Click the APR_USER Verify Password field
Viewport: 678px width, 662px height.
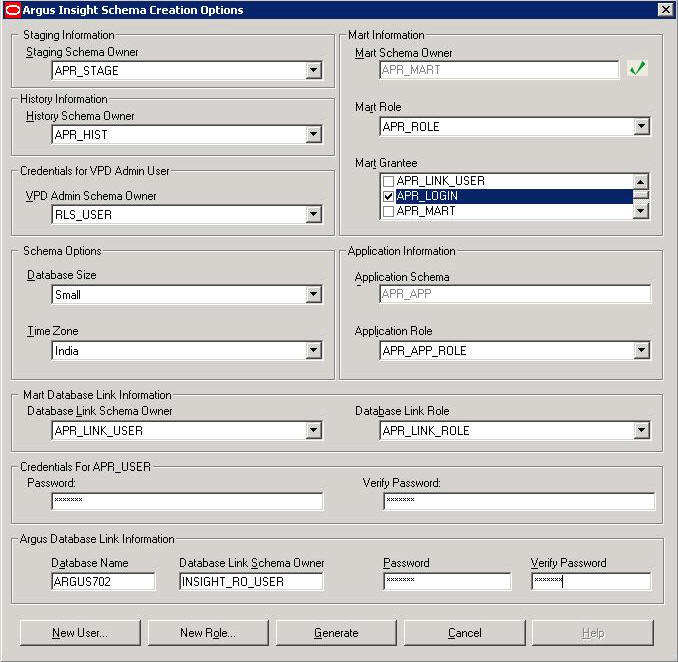point(519,501)
